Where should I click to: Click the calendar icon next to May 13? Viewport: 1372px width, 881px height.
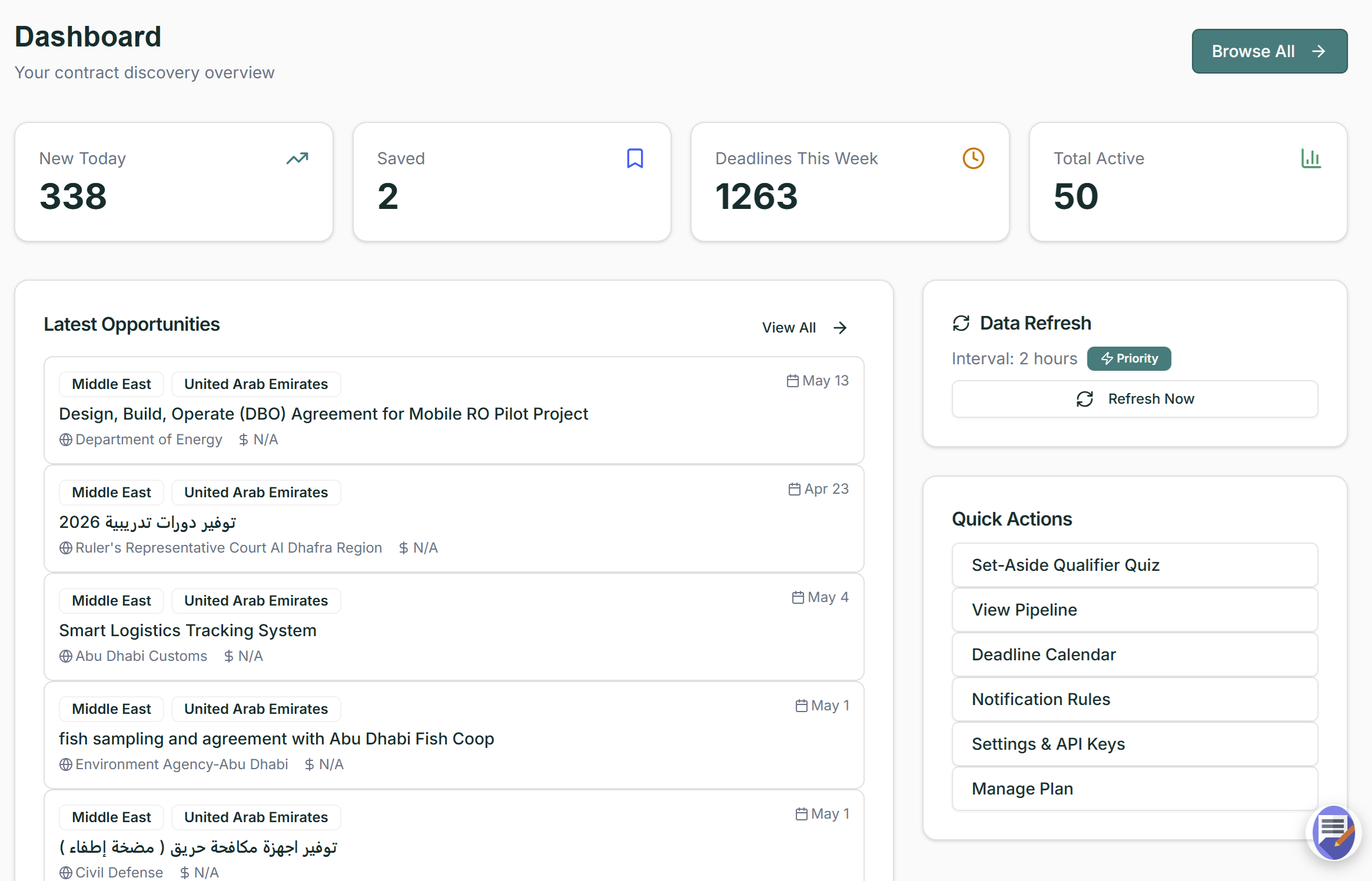tap(792, 381)
